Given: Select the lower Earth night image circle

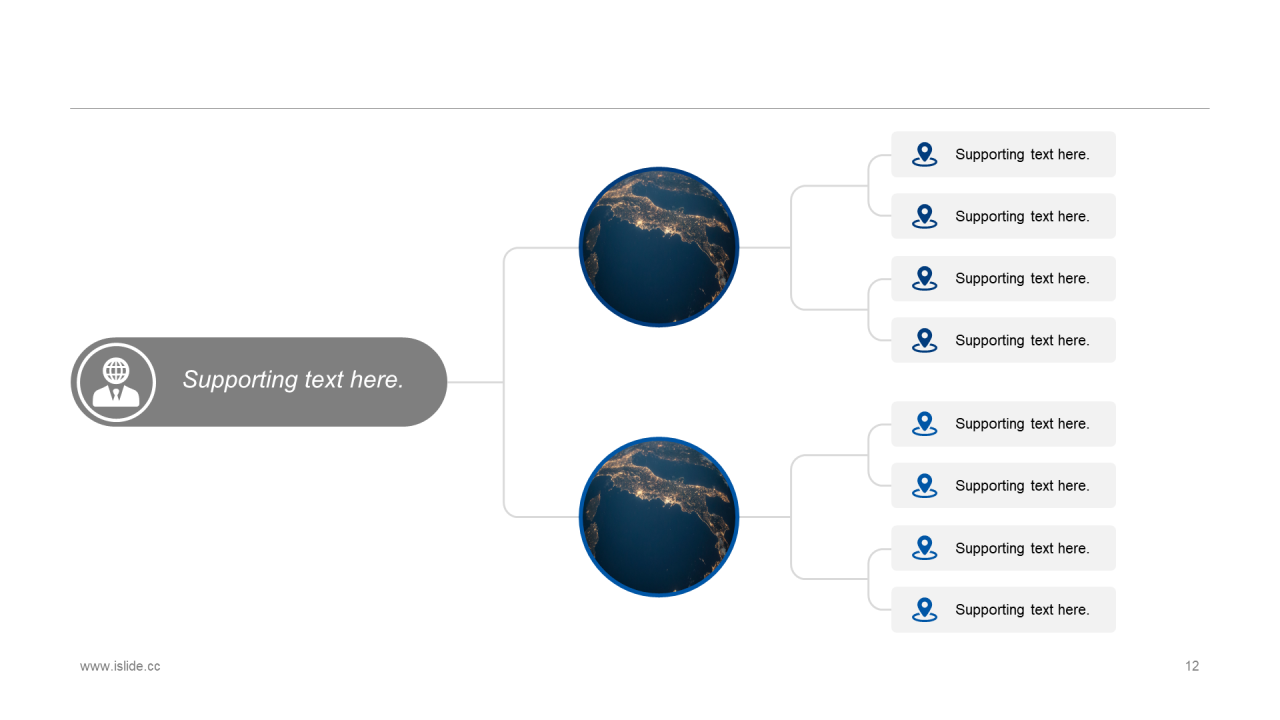Looking at the screenshot, I should coord(659,517).
